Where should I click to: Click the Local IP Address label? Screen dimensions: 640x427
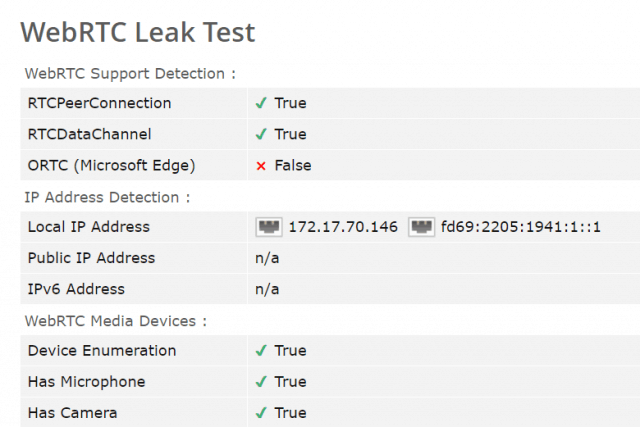pos(89,227)
